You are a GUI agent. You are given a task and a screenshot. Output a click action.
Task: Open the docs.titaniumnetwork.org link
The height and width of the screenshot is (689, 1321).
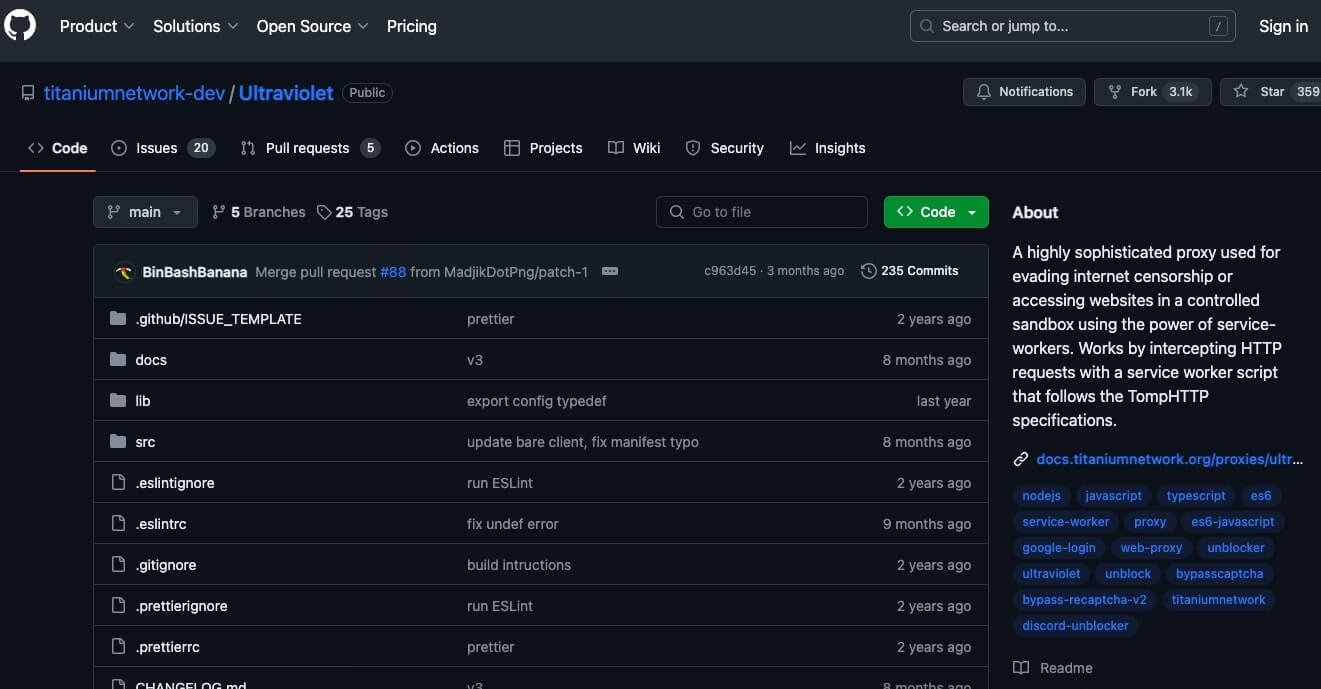(x=1169, y=459)
